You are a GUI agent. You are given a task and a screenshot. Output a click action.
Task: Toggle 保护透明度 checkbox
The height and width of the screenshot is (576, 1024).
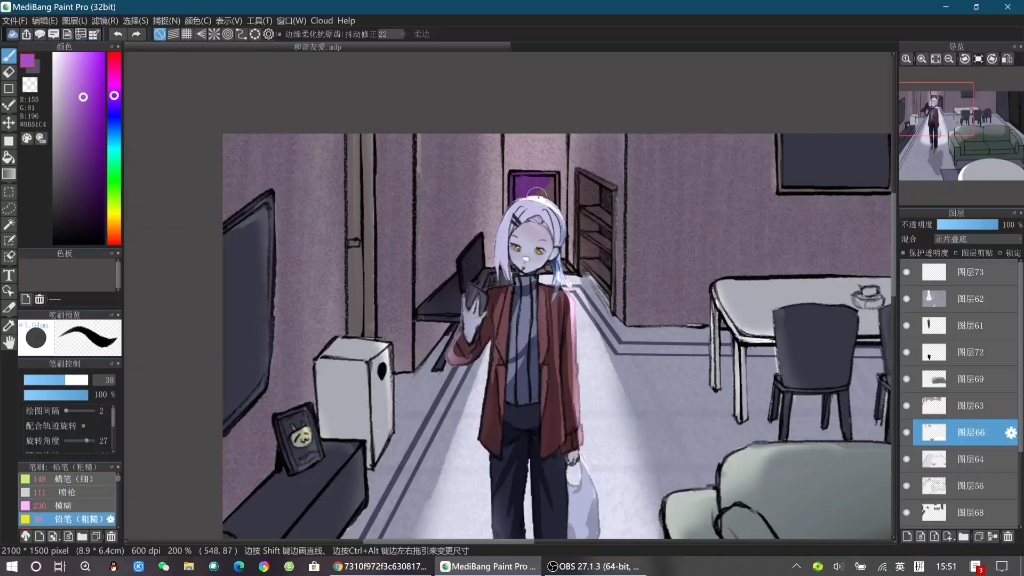[x=904, y=253]
